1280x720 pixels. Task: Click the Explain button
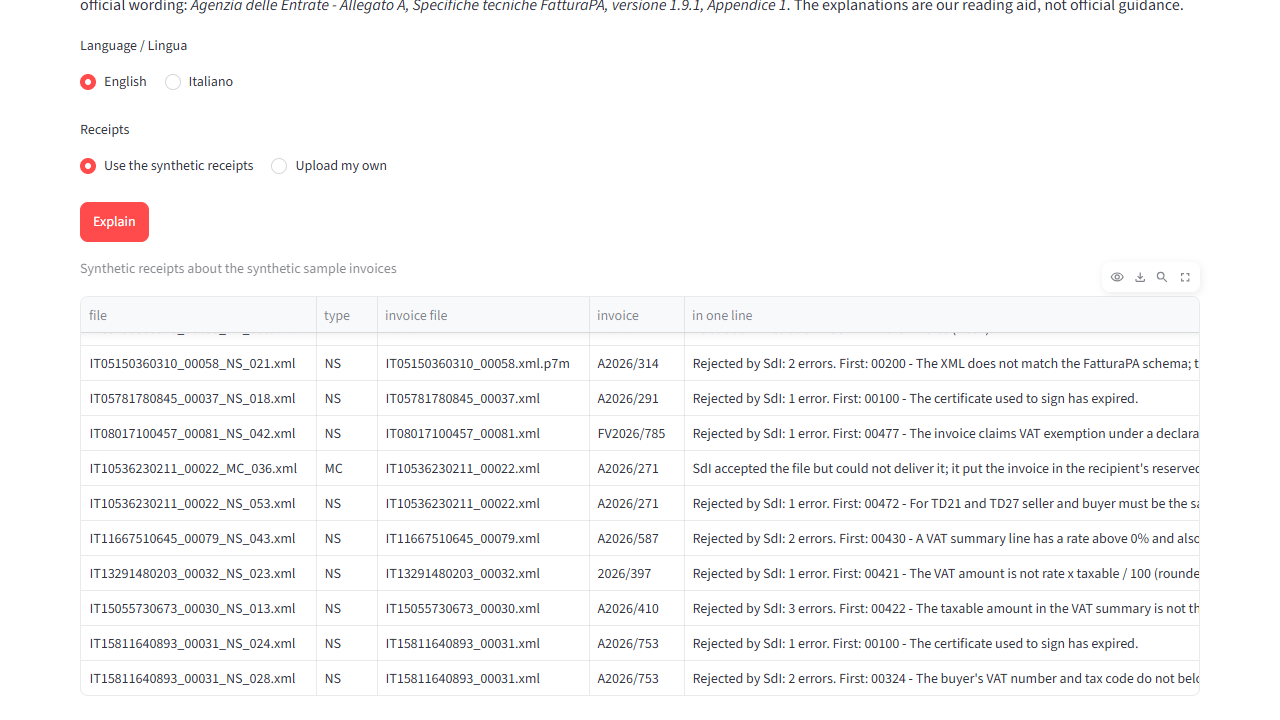114,222
